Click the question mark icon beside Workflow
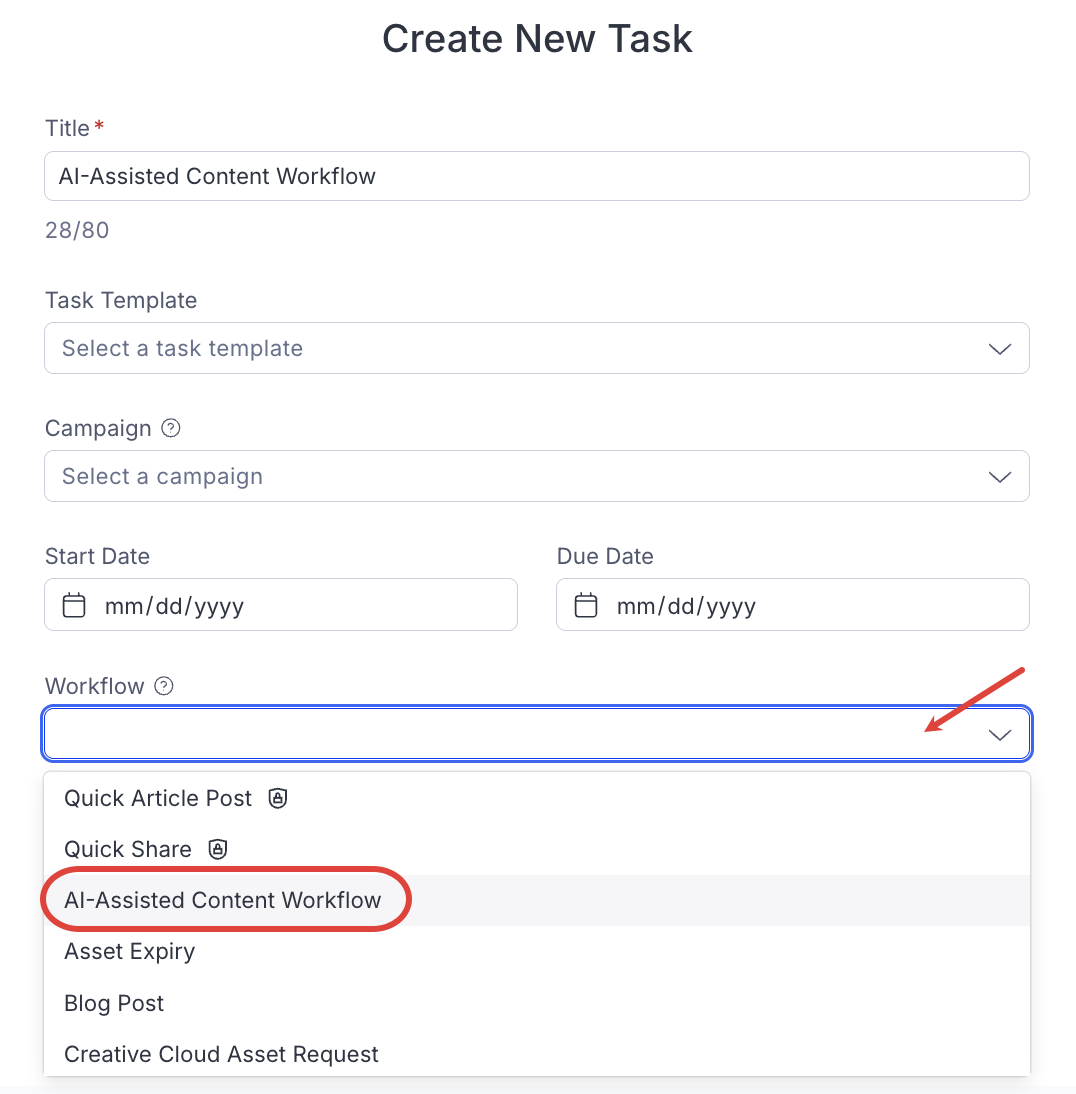This screenshot has width=1076, height=1094. tap(161, 686)
